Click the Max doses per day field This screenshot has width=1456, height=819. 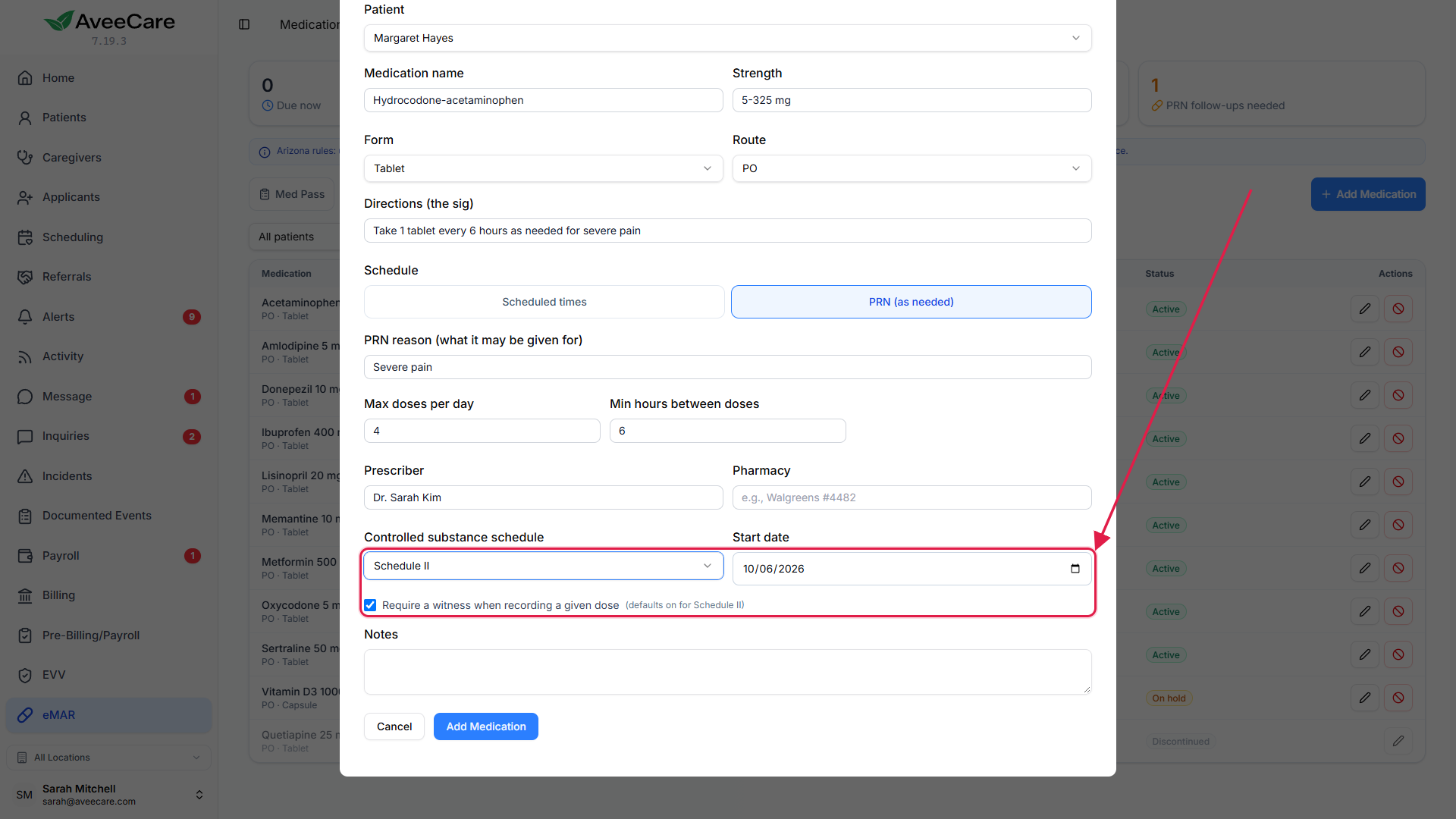tap(482, 431)
